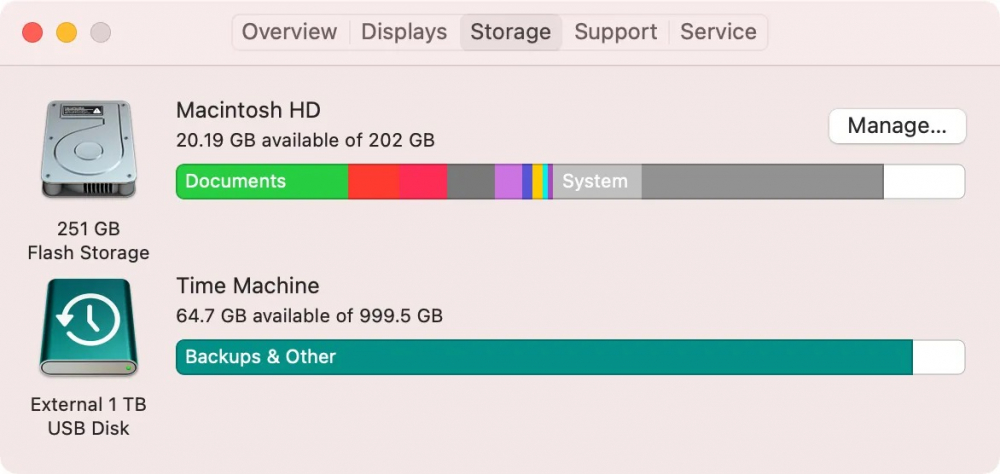Click the System storage segment
This screenshot has height=474, width=1000.
[x=597, y=182]
